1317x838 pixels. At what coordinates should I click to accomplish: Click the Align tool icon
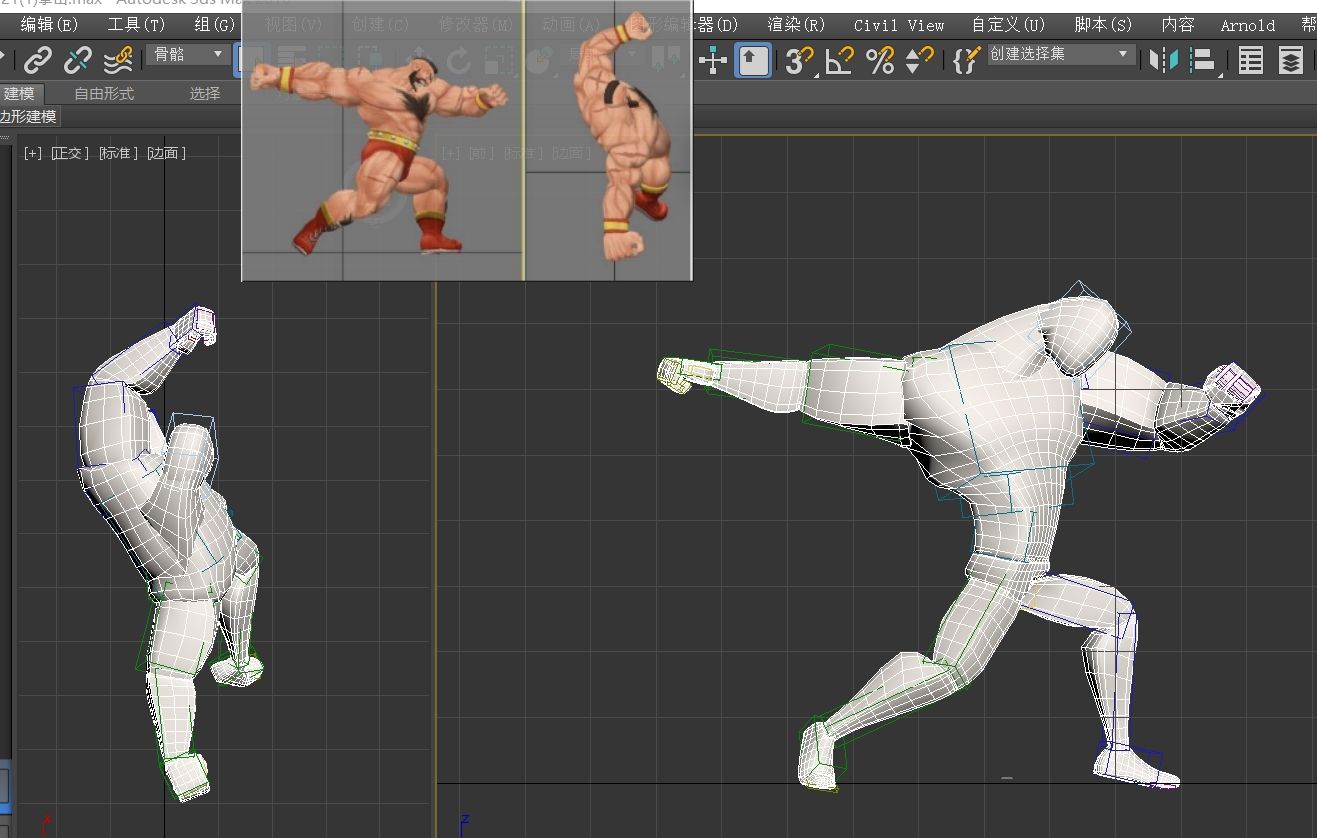point(1203,61)
